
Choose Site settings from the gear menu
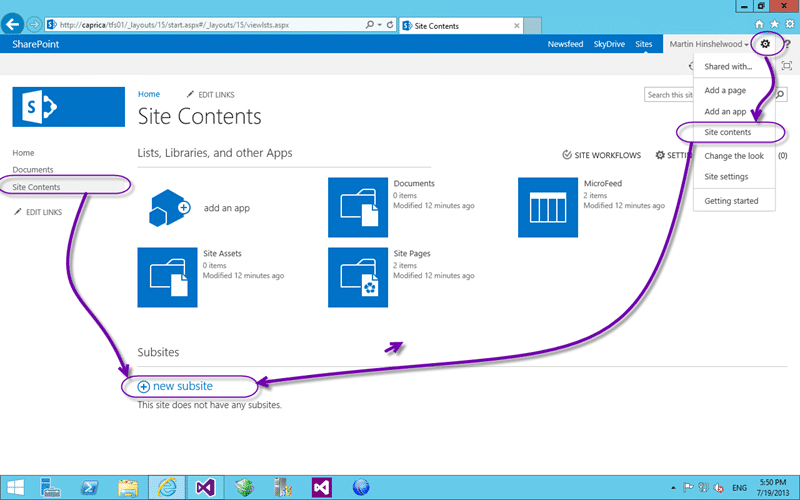click(726, 177)
